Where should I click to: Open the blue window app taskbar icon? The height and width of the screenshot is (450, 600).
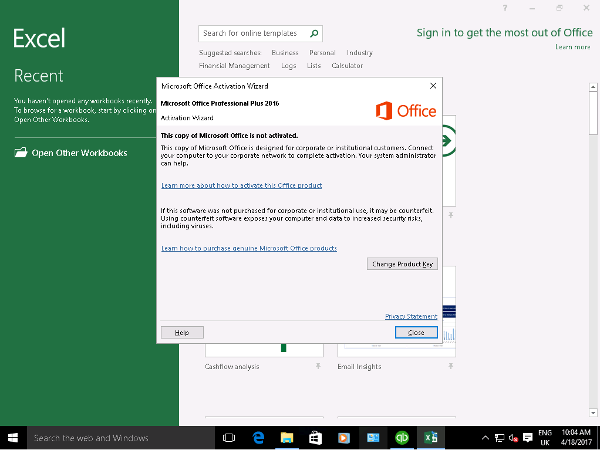(x=373, y=438)
